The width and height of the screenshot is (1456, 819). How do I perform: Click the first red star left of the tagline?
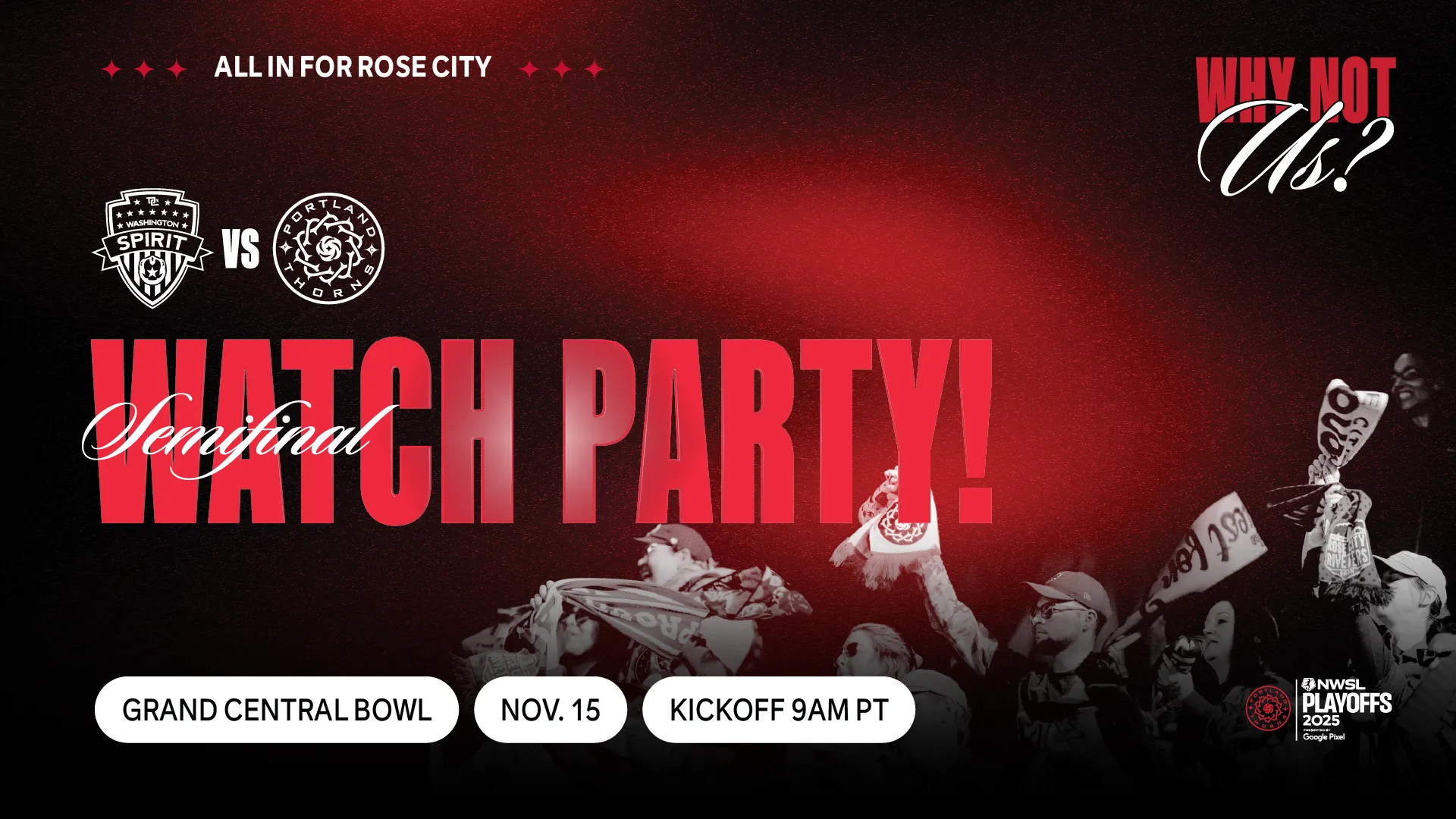coord(111,69)
